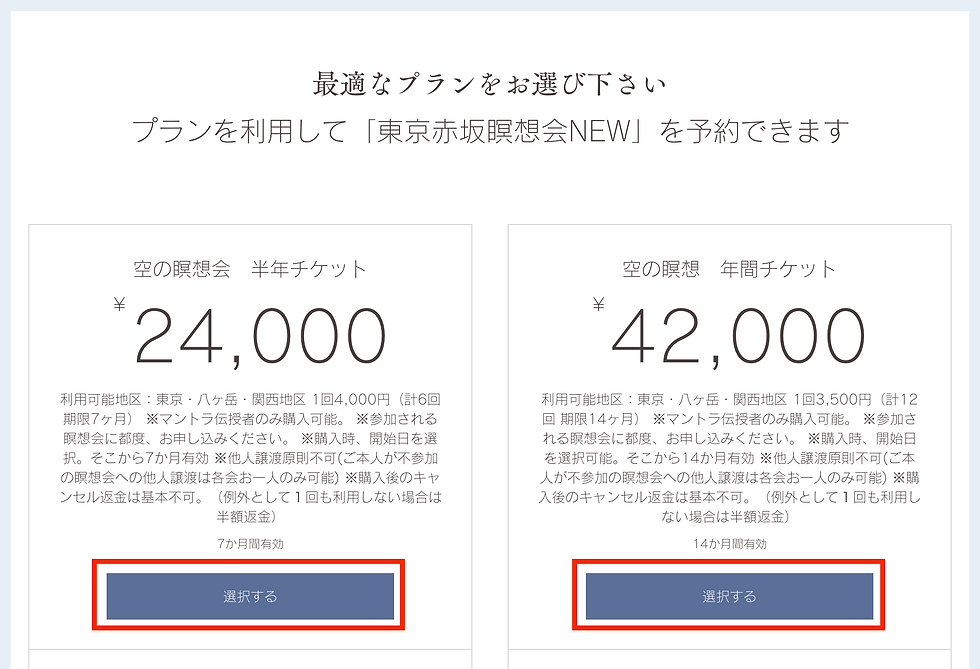Click the plan title 空の瞑想 年間チケット

click(729, 269)
